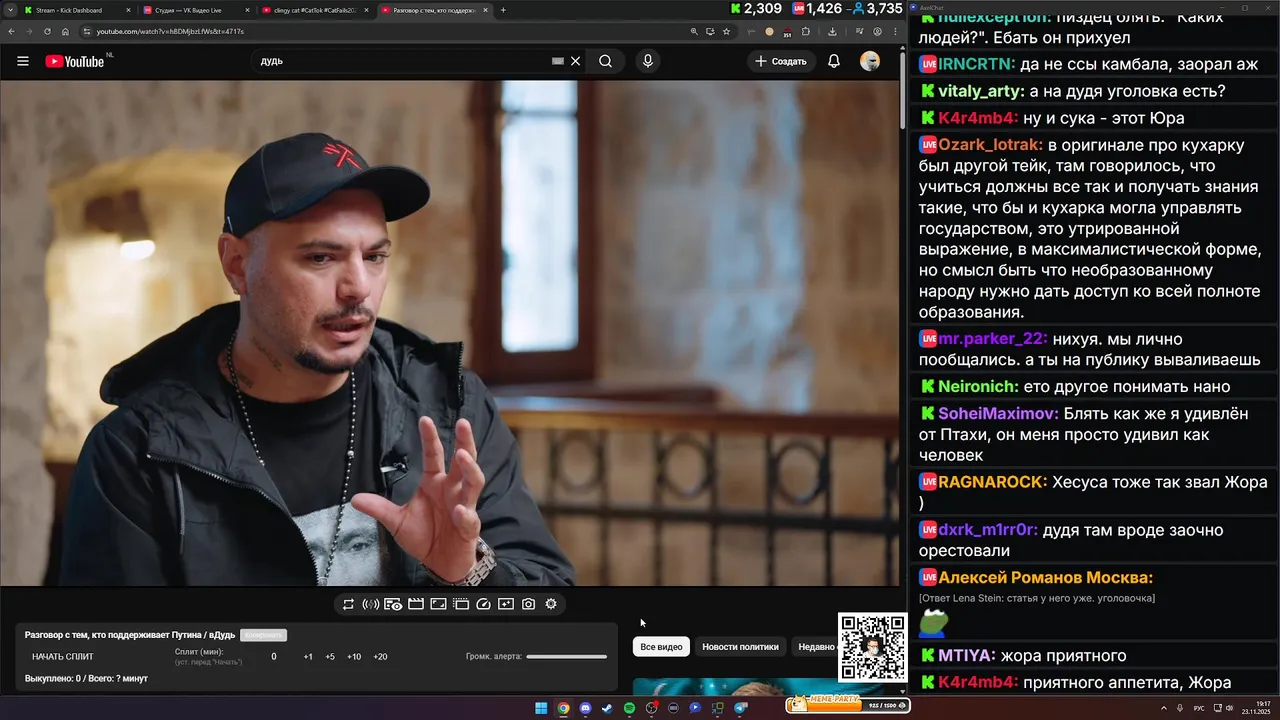
Task: Click the РУС language indicator
Action: point(1199,708)
